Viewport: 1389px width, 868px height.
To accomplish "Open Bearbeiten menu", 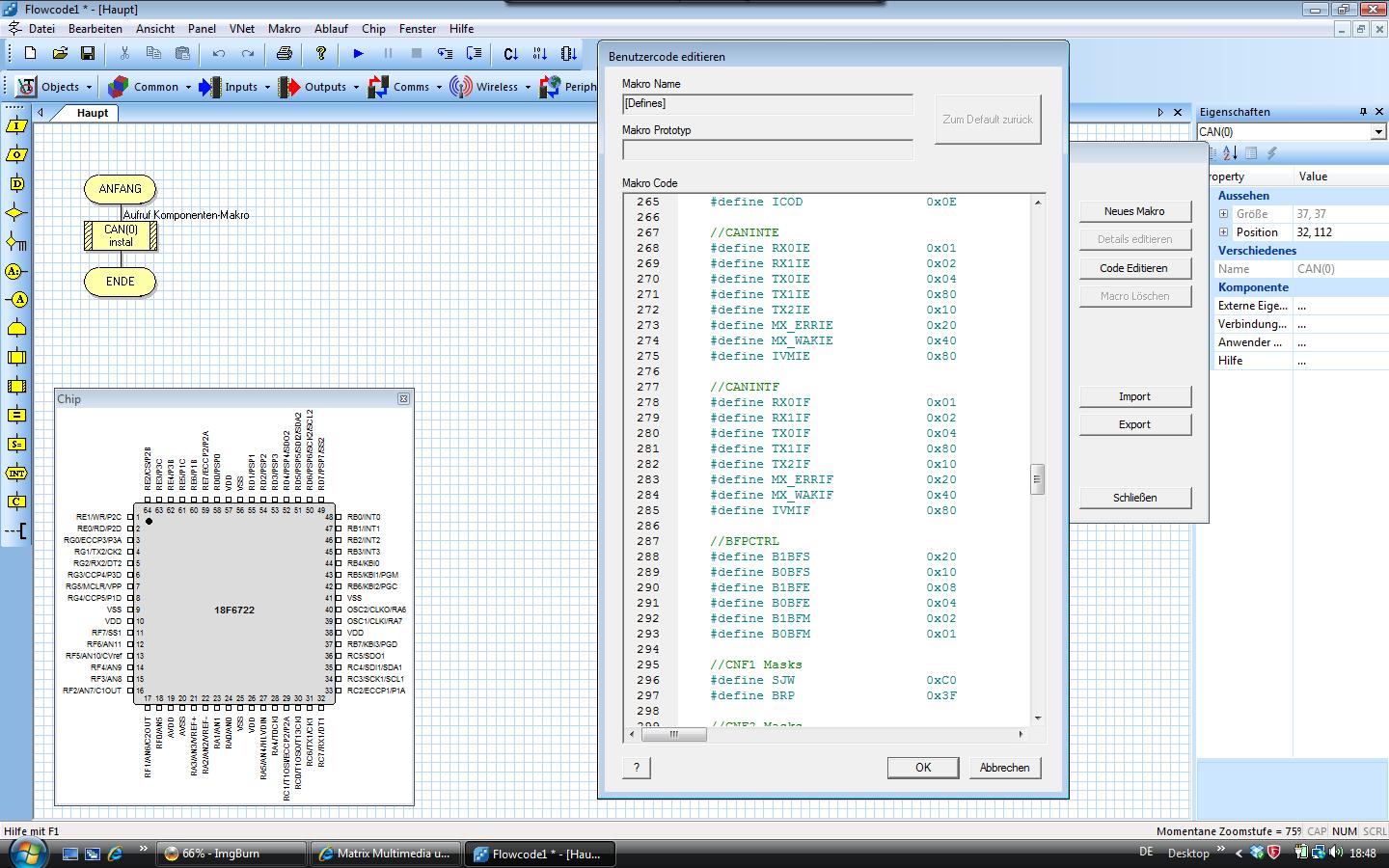I will click(95, 29).
